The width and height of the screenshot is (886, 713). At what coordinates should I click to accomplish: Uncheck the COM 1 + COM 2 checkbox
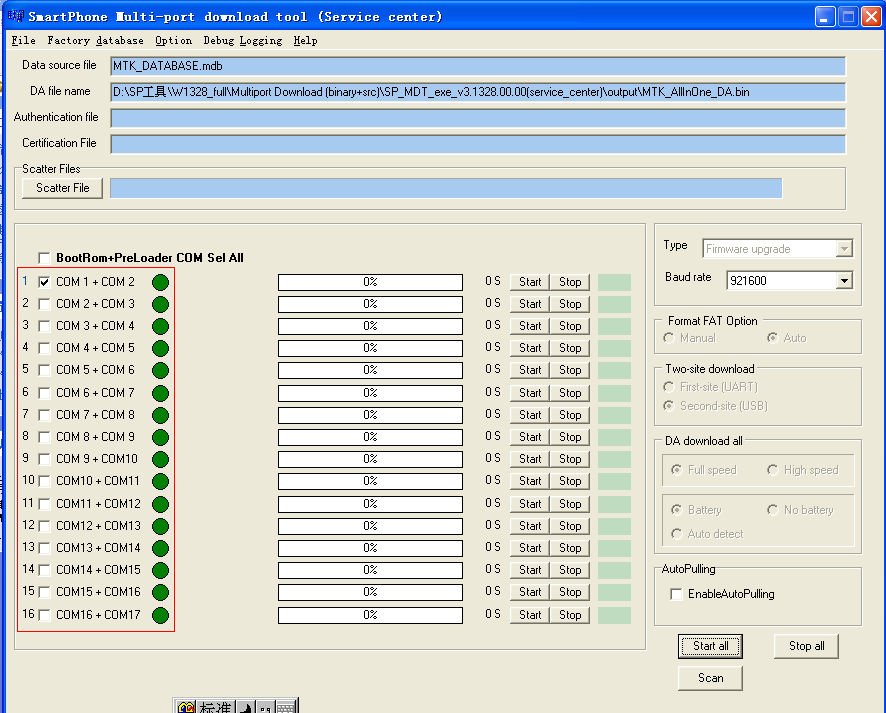44,282
